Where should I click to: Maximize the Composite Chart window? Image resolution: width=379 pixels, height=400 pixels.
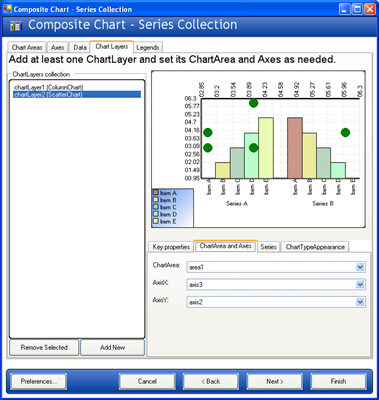click(x=357, y=9)
